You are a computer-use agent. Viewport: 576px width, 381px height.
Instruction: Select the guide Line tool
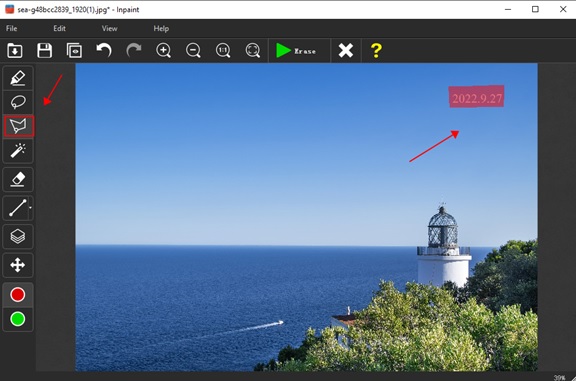[17, 208]
